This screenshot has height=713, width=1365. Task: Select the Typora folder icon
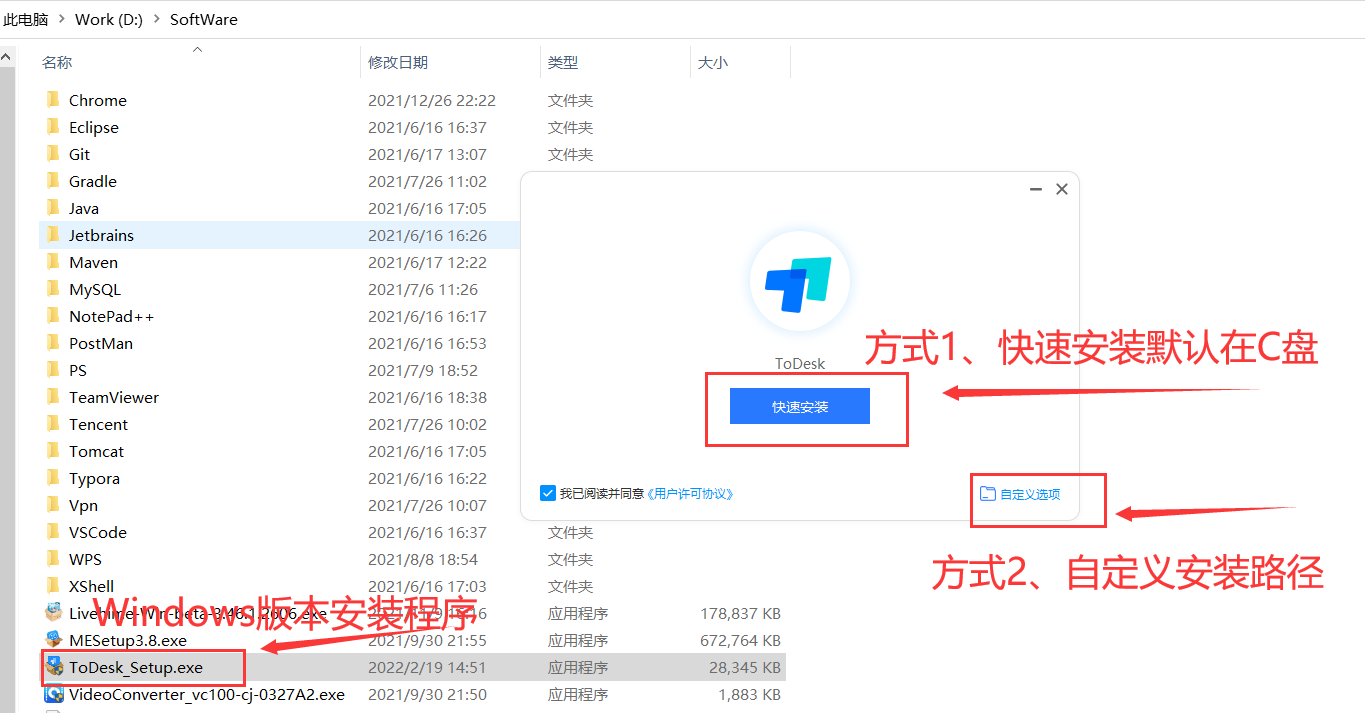pos(53,478)
